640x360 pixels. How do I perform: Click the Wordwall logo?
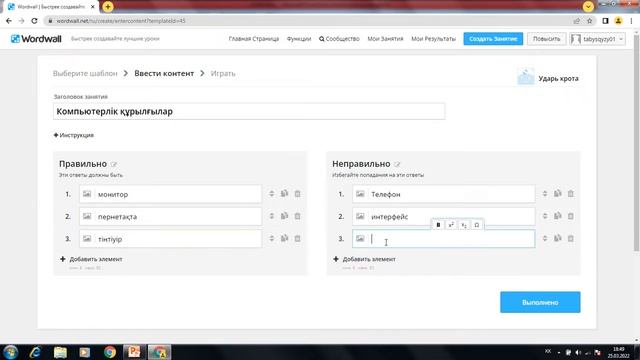[x=36, y=39]
